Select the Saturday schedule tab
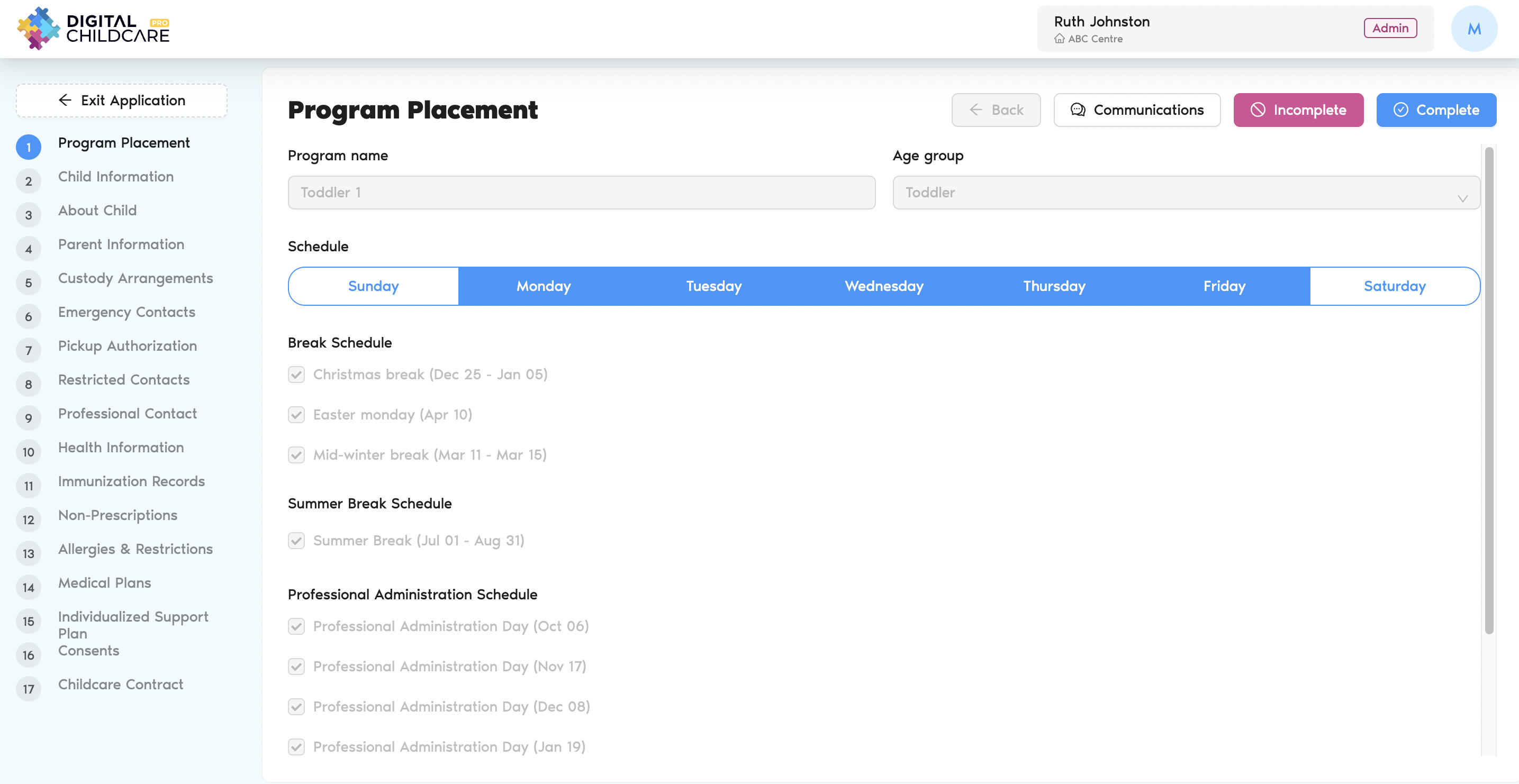 point(1394,287)
